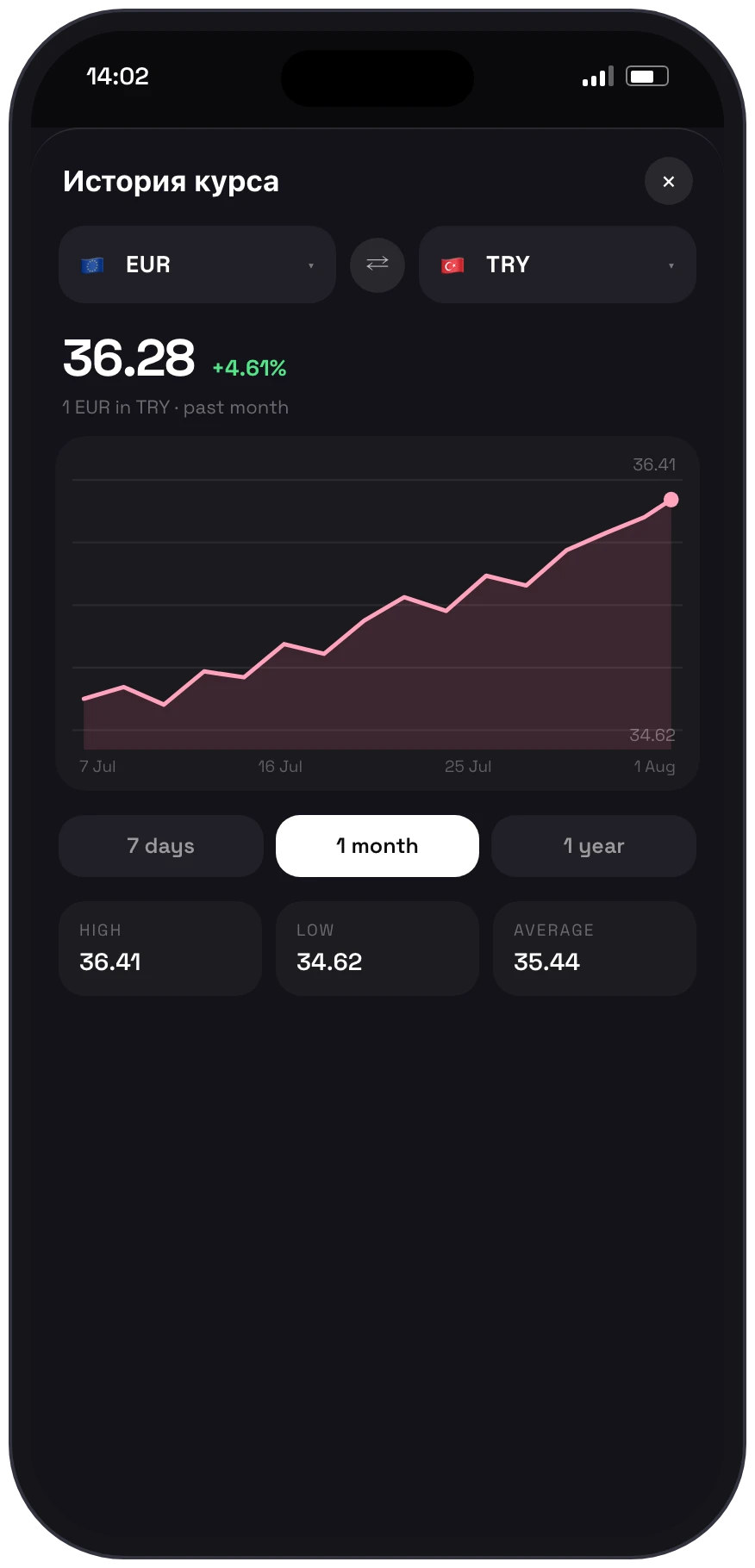
Task: Tap the pink endpoint dot on chart
Action: point(671,500)
